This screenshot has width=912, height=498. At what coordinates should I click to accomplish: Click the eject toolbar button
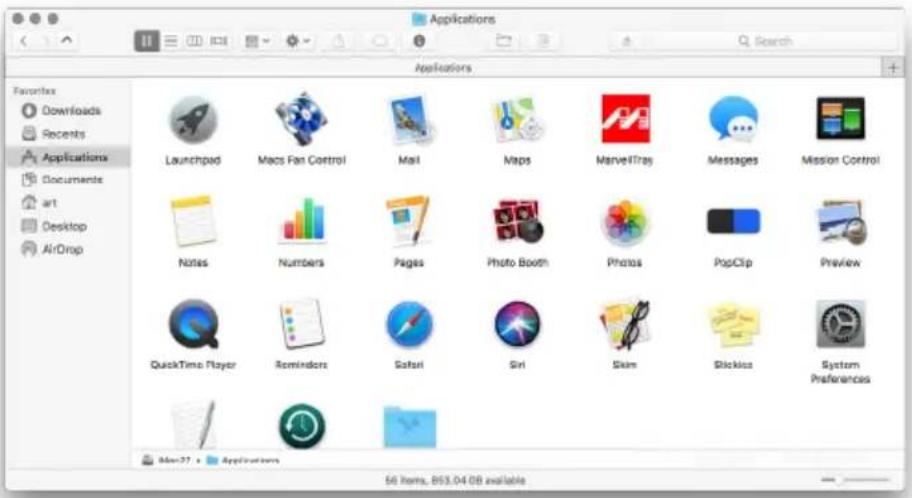[x=626, y=41]
